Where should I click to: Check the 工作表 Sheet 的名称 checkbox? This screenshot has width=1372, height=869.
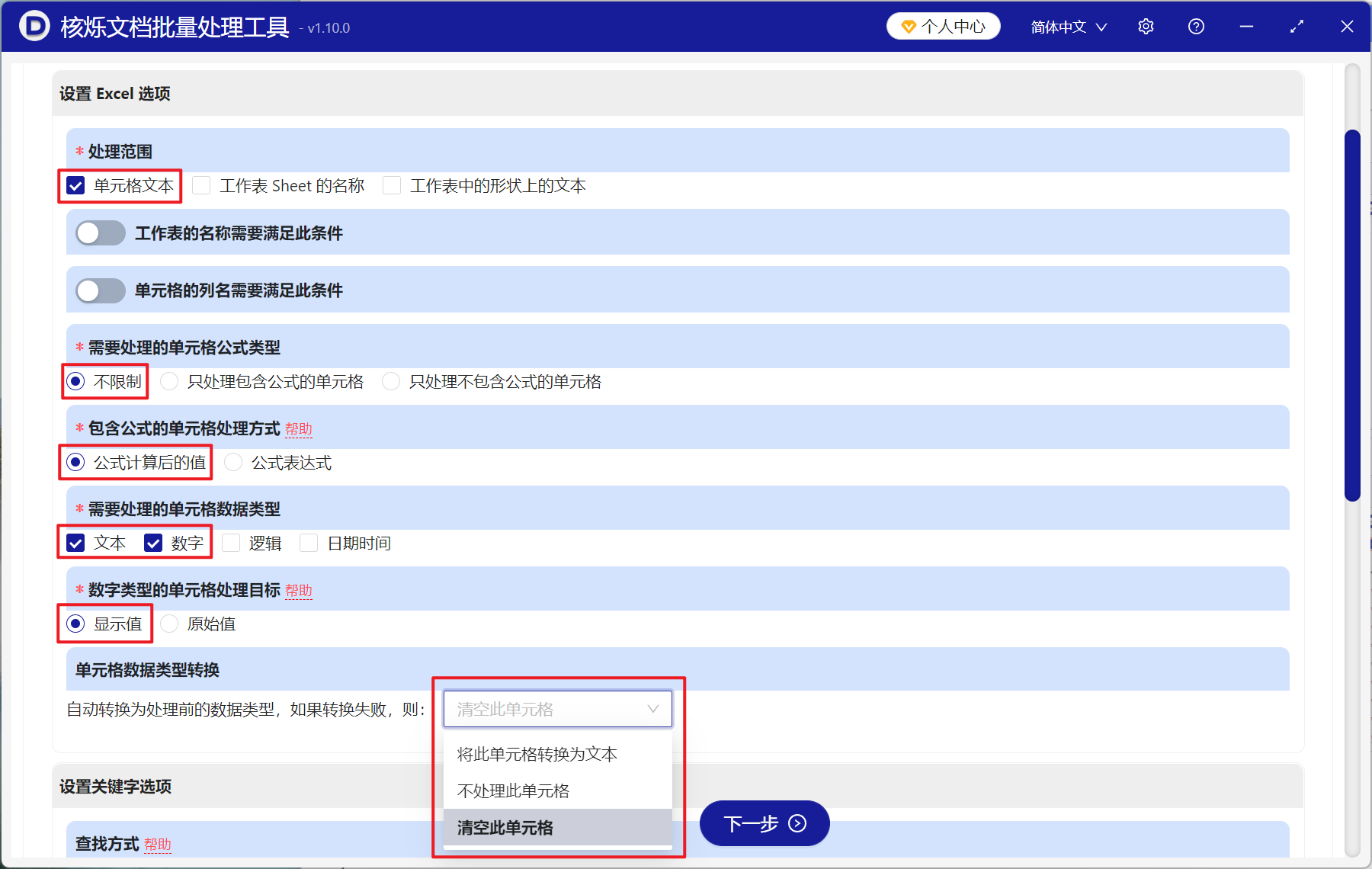(200, 184)
